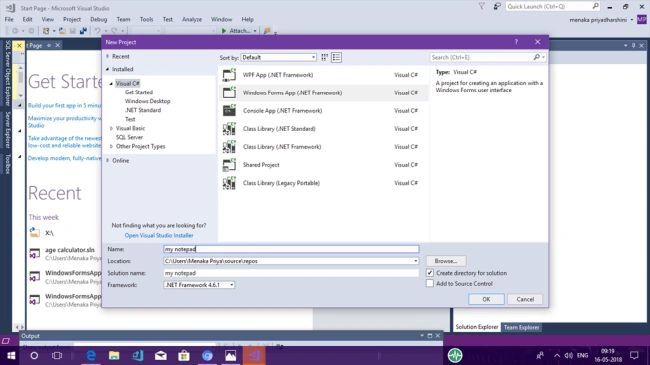Click the Save All toolbar icon

pos(83,31)
